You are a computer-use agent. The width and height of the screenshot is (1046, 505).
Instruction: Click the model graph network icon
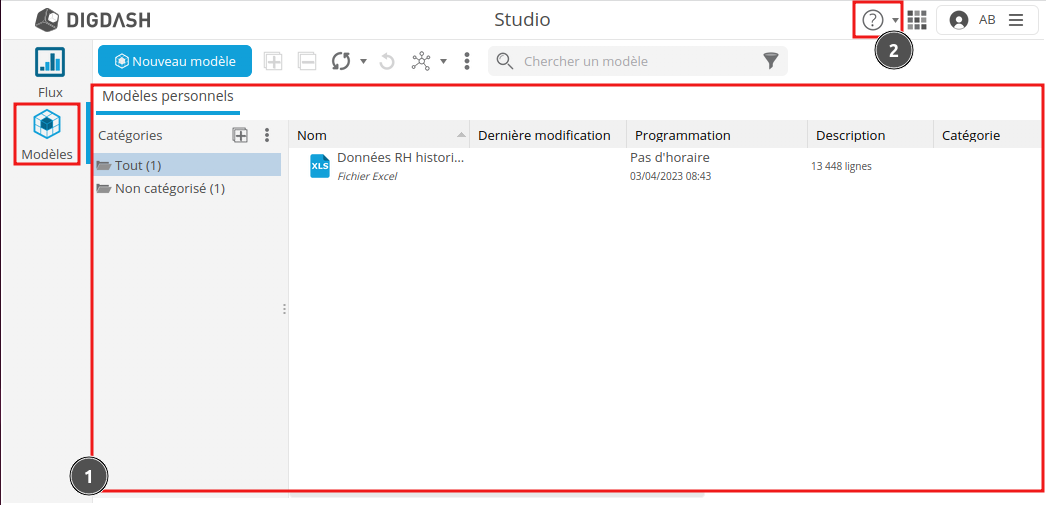[422, 61]
